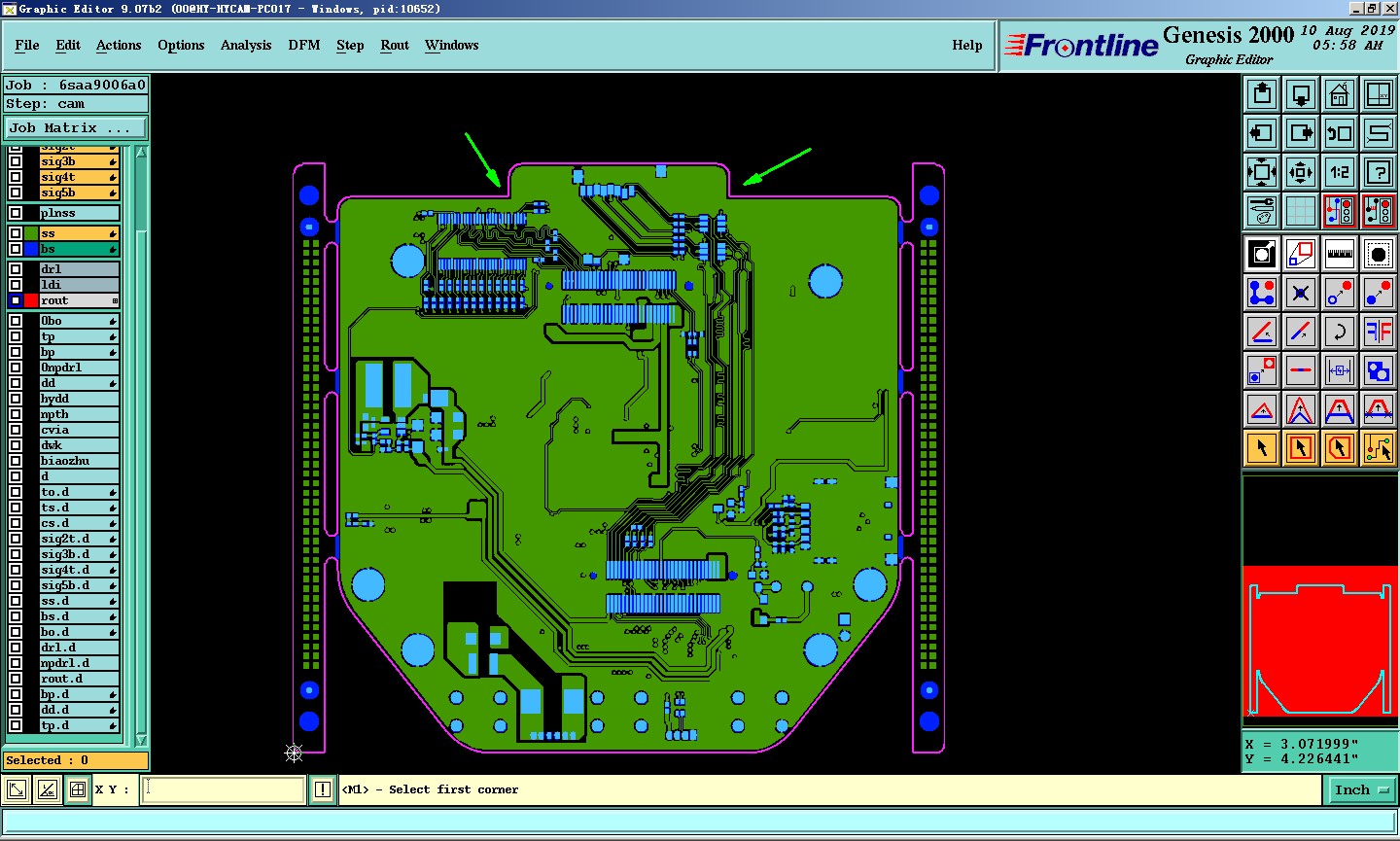1400x841 pixels.
Task: Click the pan right view icon
Action: coord(1301,133)
